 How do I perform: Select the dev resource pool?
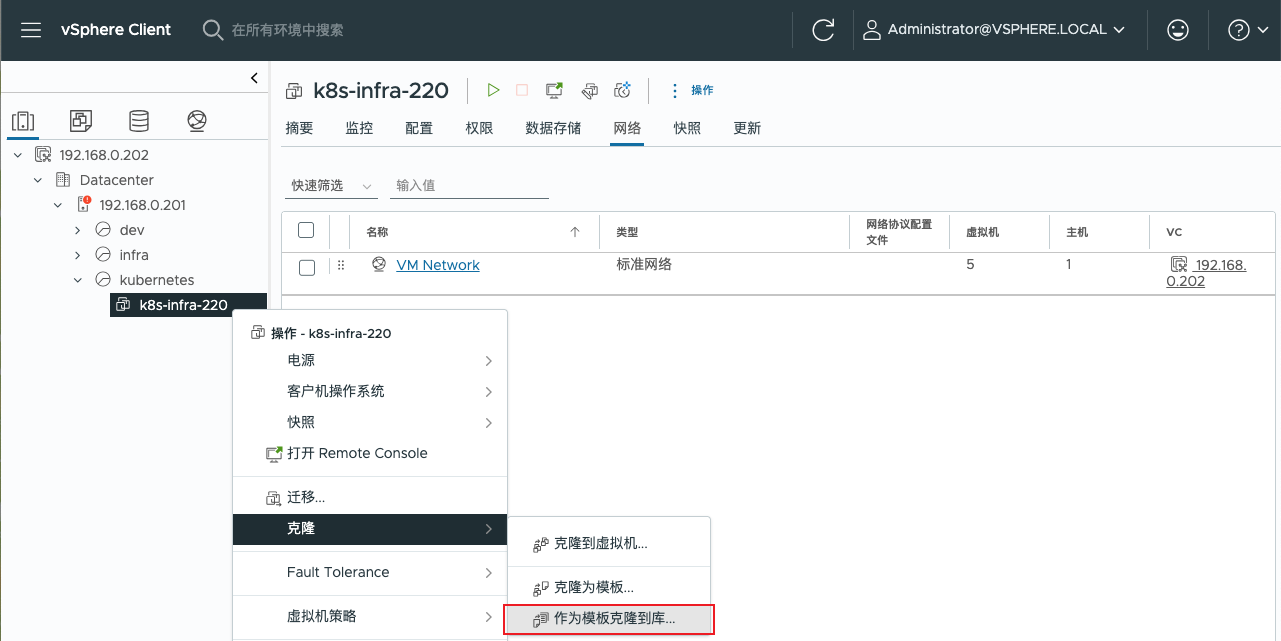tap(131, 230)
